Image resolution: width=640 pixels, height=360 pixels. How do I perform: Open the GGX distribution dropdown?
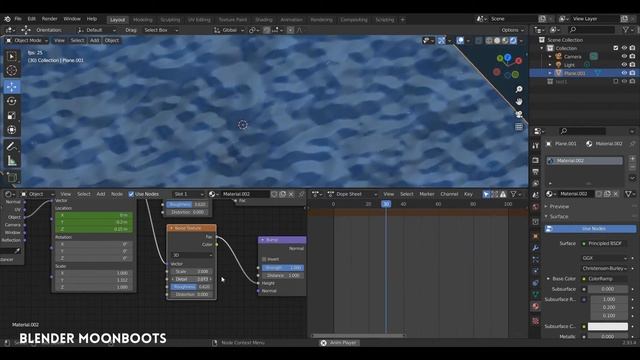(x=604, y=258)
